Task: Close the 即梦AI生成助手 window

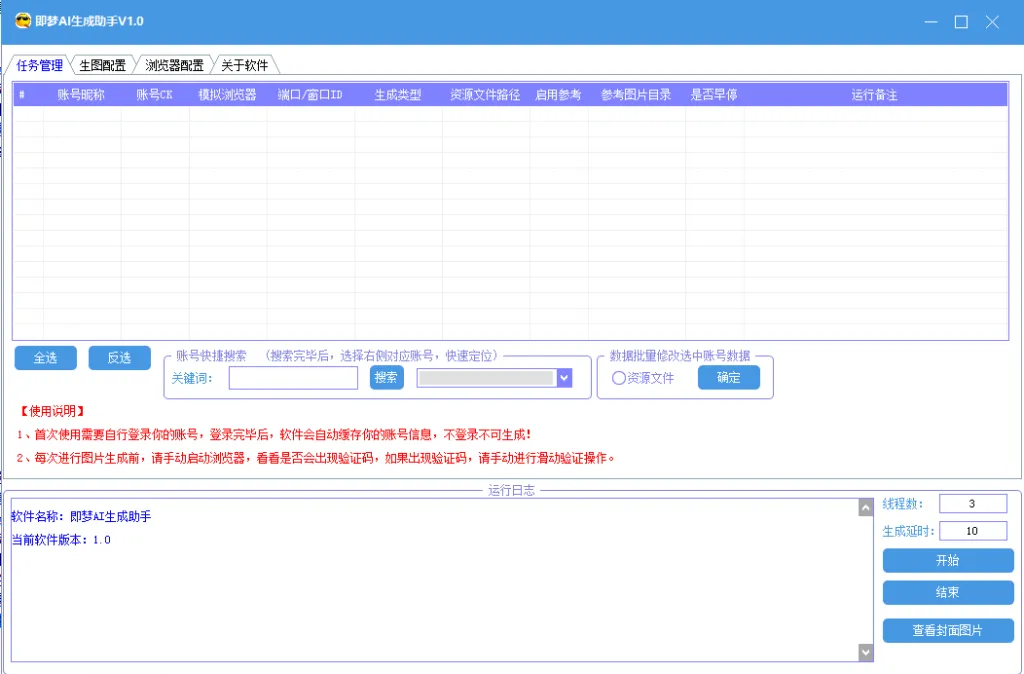Action: coord(992,22)
